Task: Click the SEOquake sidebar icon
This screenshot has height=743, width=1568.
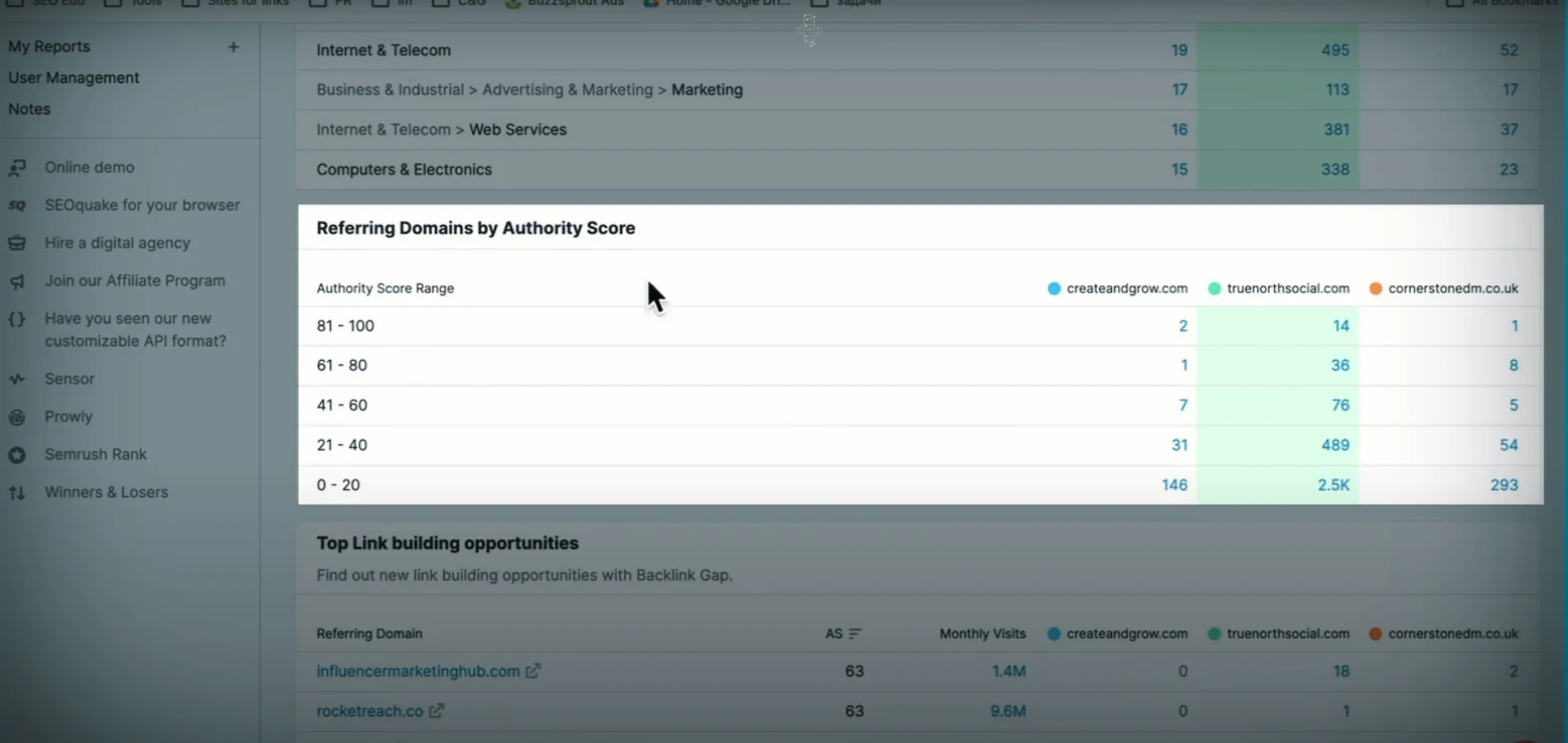Action: tap(17, 205)
